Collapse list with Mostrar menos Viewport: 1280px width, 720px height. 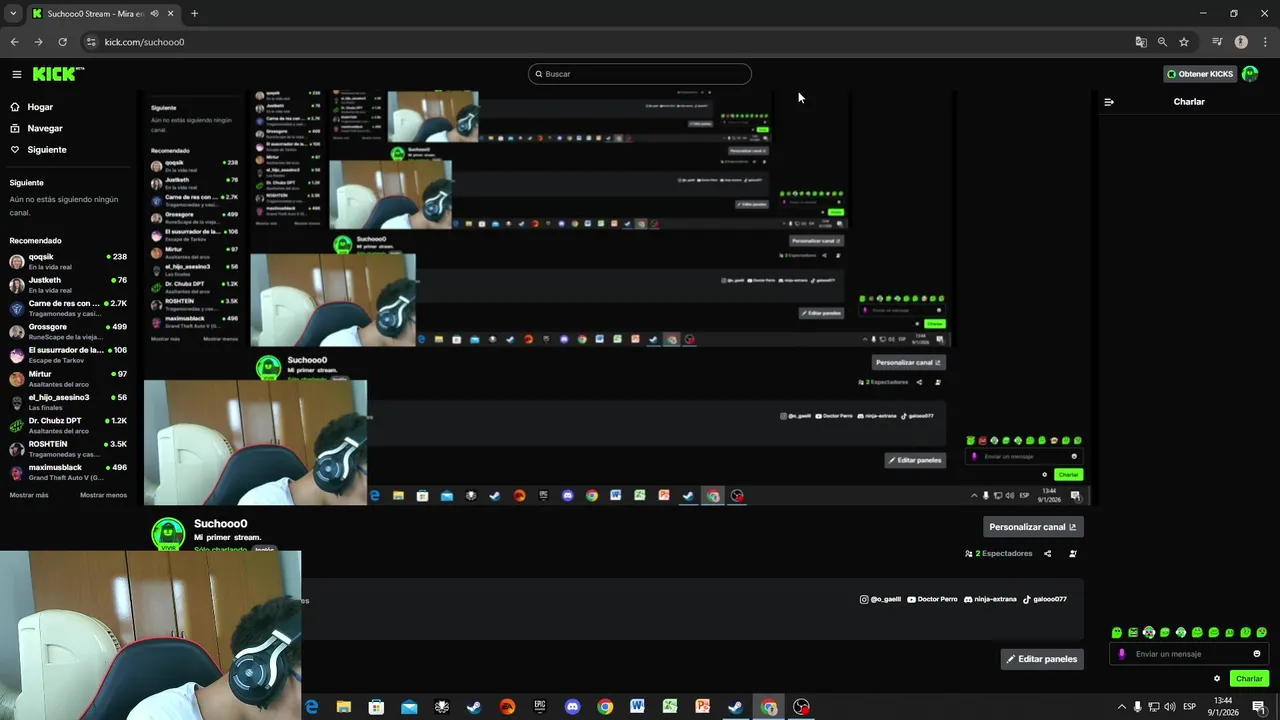point(103,495)
